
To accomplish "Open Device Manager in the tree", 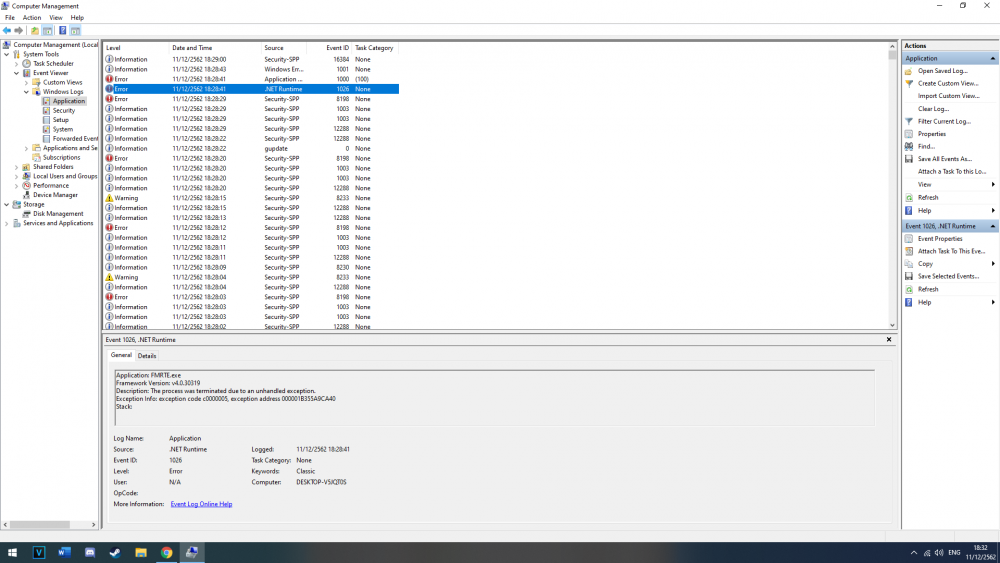I will click(55, 195).
